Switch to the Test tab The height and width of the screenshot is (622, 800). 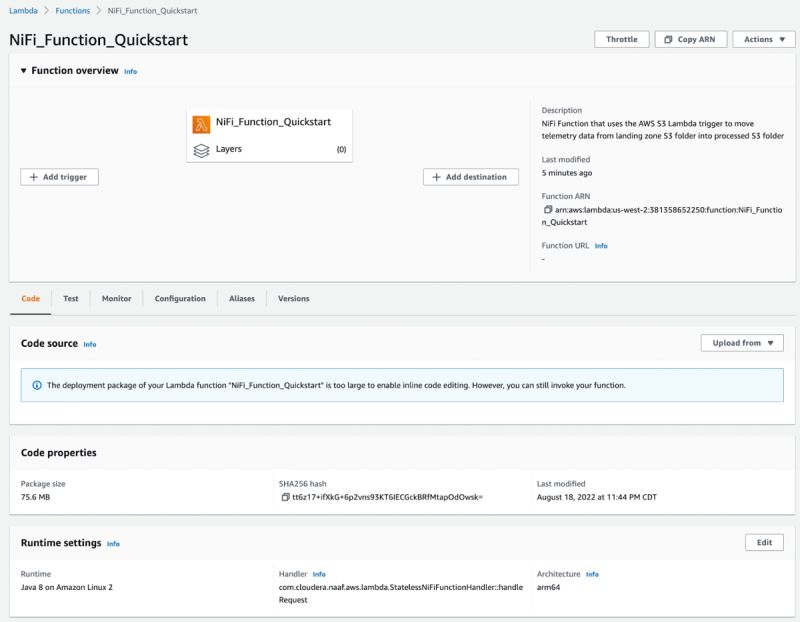(71, 299)
